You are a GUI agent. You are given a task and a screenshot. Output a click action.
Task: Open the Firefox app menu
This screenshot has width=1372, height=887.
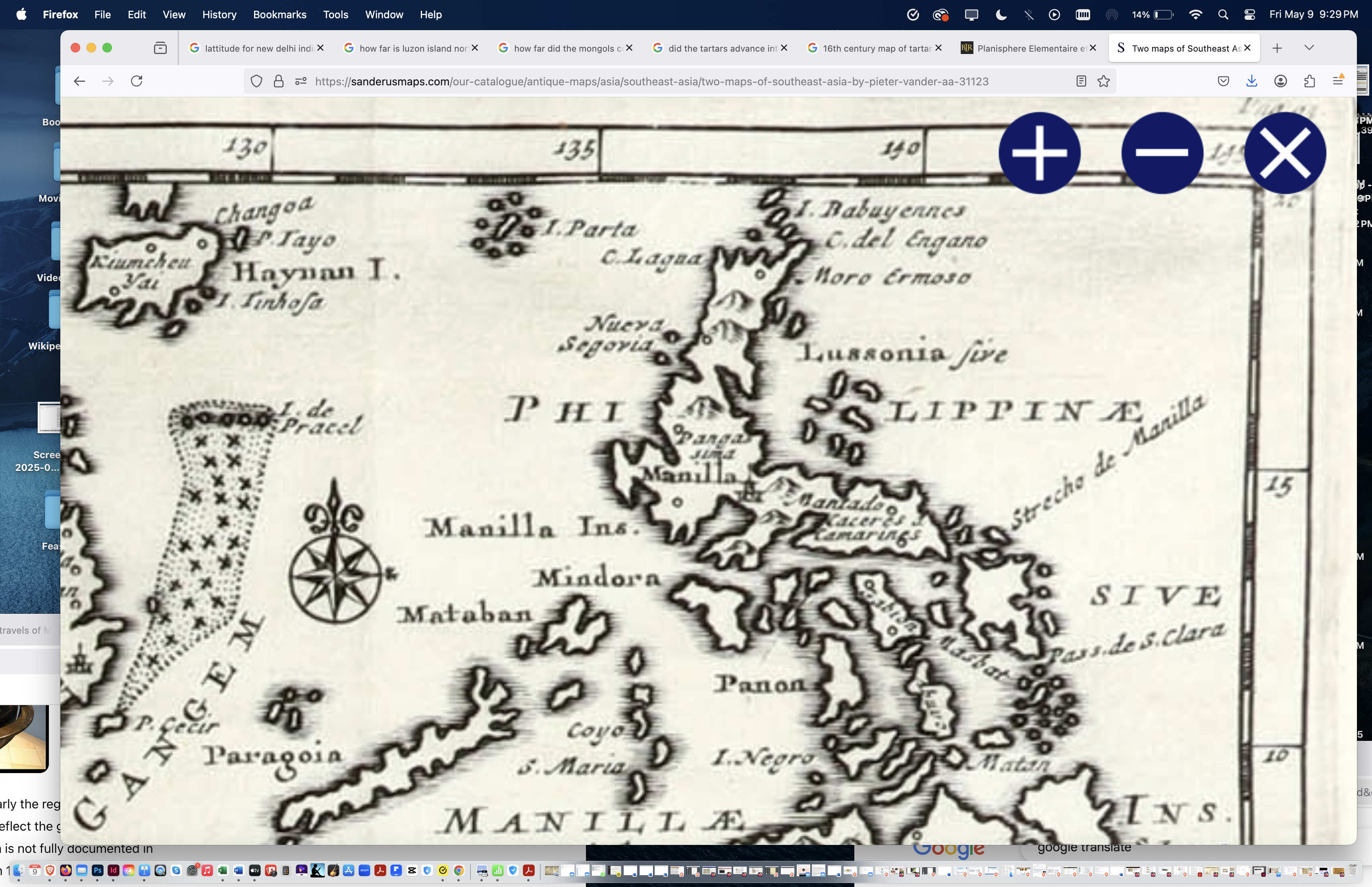60,14
